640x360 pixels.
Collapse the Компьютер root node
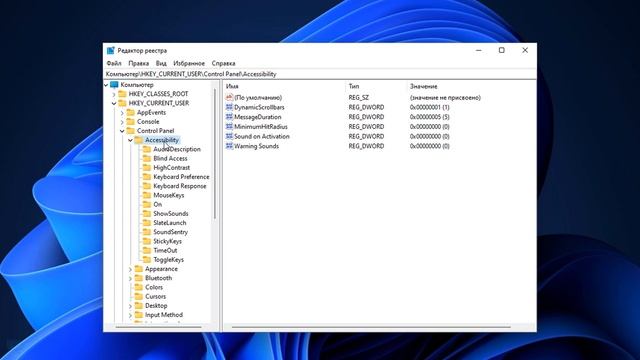[106, 85]
